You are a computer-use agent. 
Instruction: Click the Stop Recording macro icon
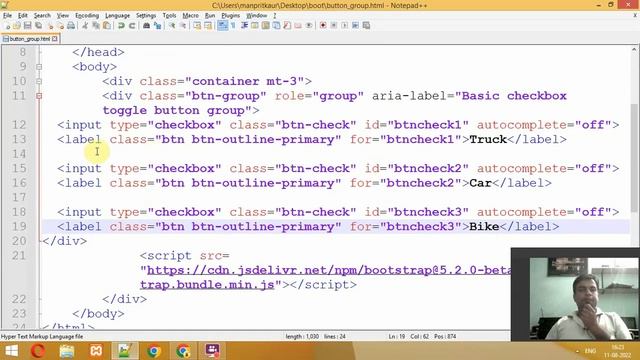click(333, 25)
